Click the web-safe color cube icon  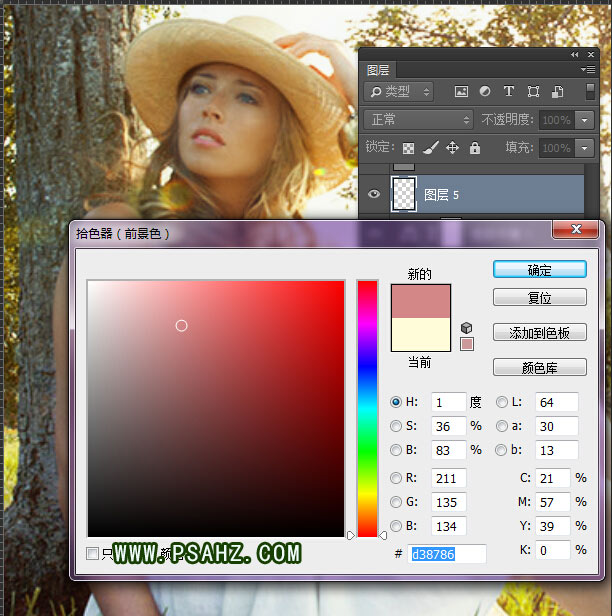click(x=466, y=327)
